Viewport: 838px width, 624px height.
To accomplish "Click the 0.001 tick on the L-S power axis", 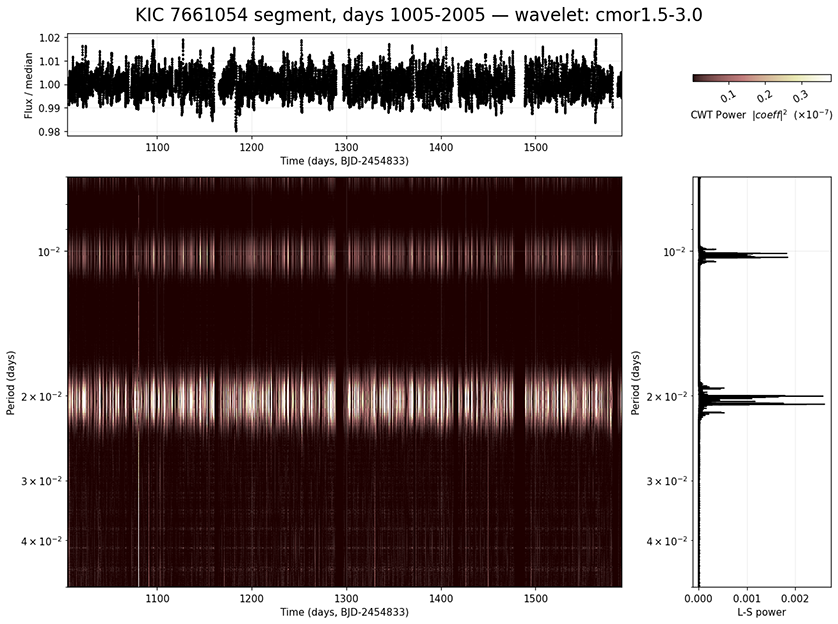I will (x=747, y=598).
